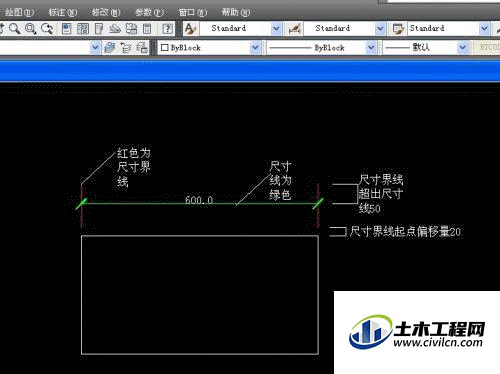Click the Help question mark icon
Viewport: 500px width, 374px height.
[168, 29]
